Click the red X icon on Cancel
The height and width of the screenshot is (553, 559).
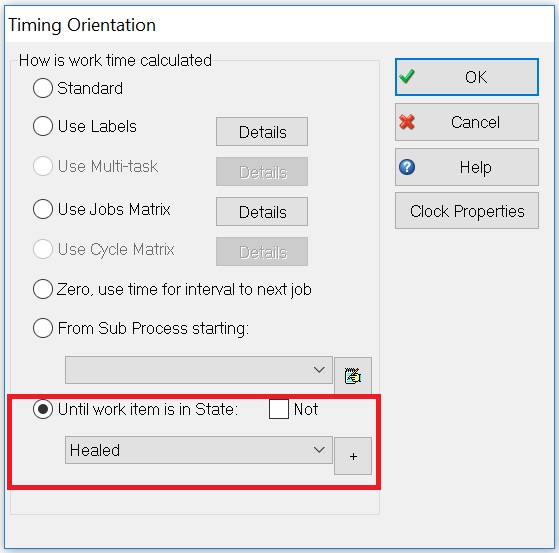[x=406, y=122]
